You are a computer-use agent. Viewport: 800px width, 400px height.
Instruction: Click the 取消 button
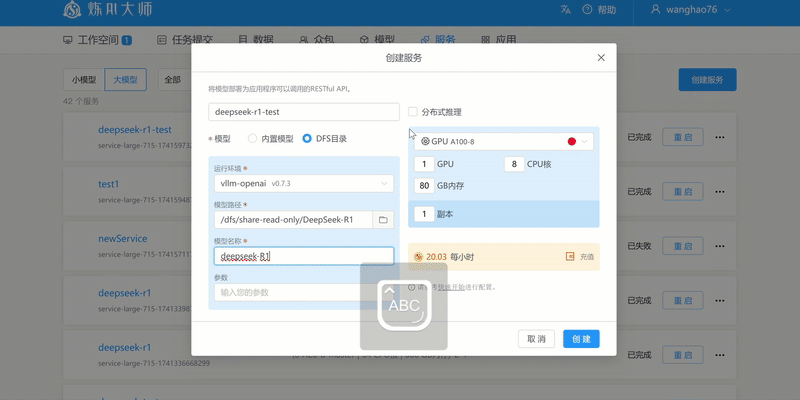point(536,339)
